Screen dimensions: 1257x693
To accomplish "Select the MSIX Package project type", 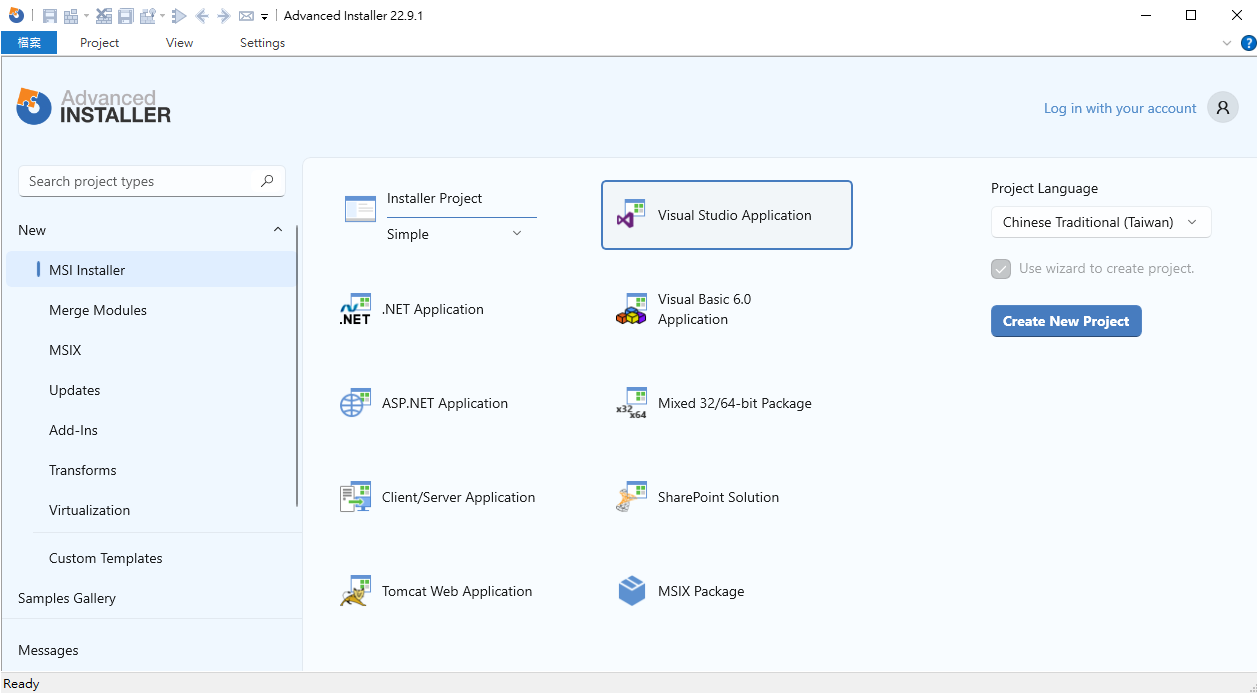I will pos(681,591).
